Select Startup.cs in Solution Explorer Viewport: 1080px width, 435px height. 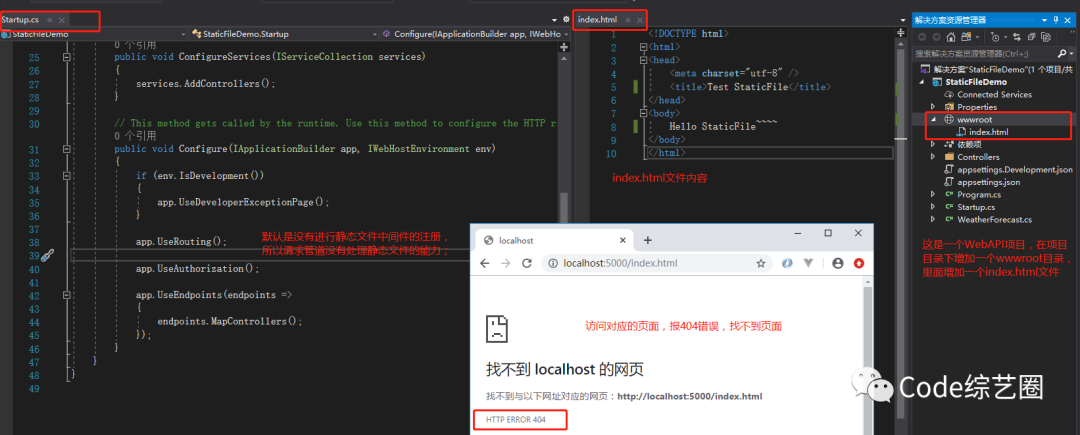tap(975, 207)
